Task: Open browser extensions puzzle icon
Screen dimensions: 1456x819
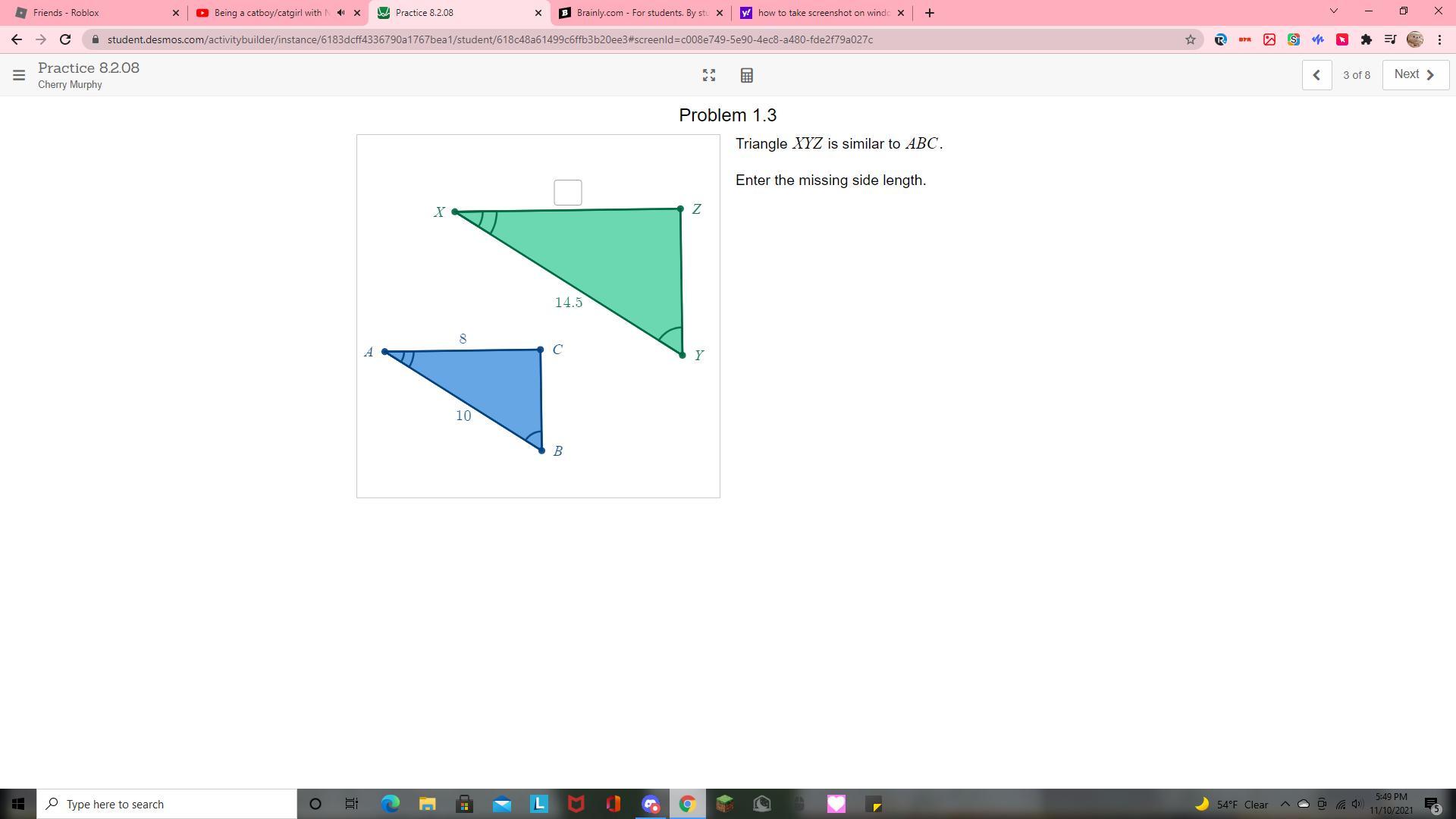Action: pos(1366,39)
